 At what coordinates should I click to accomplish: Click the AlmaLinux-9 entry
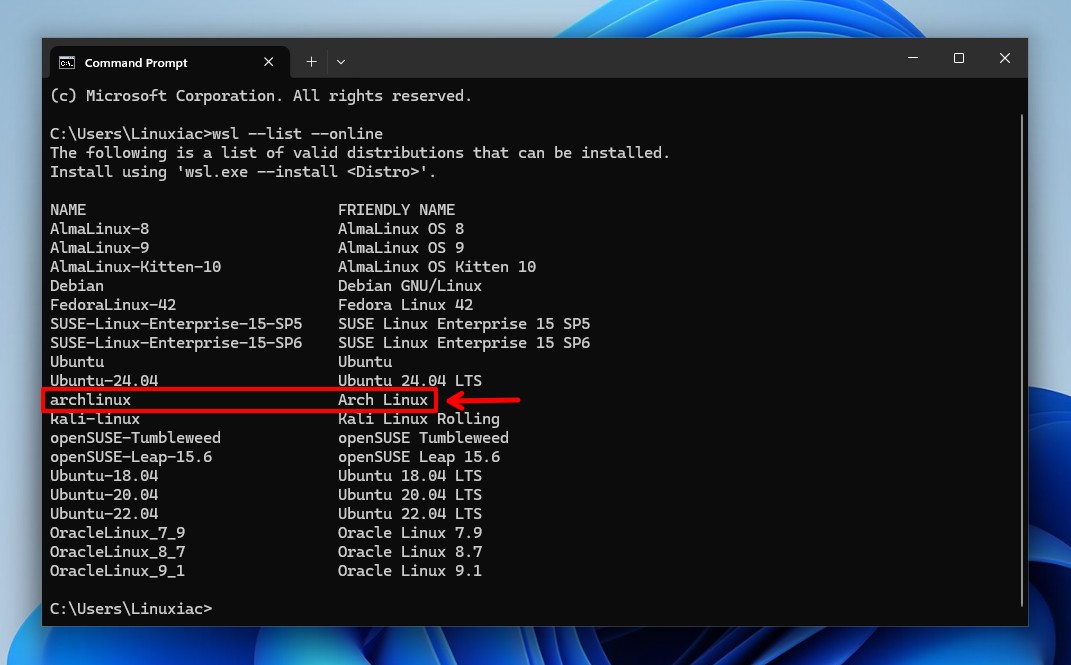[x=99, y=248]
